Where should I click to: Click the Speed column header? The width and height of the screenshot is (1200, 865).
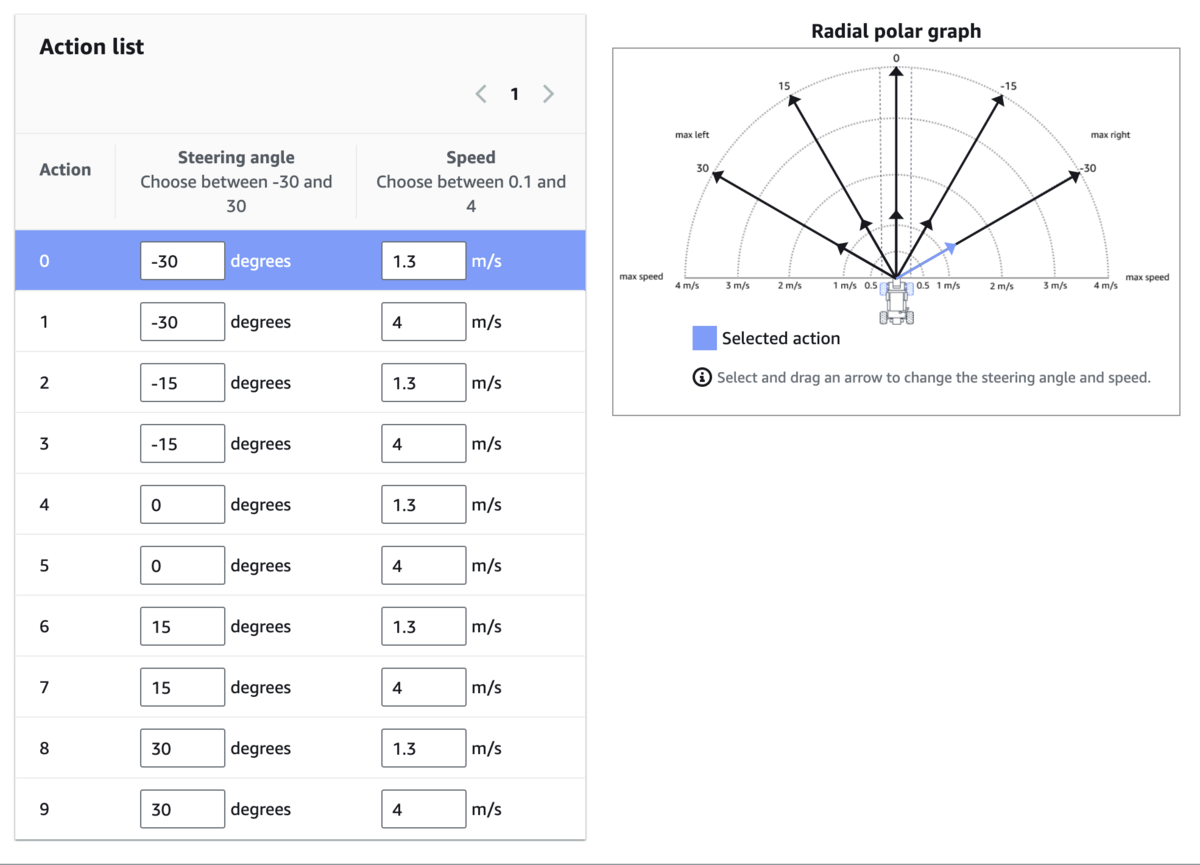(x=470, y=158)
